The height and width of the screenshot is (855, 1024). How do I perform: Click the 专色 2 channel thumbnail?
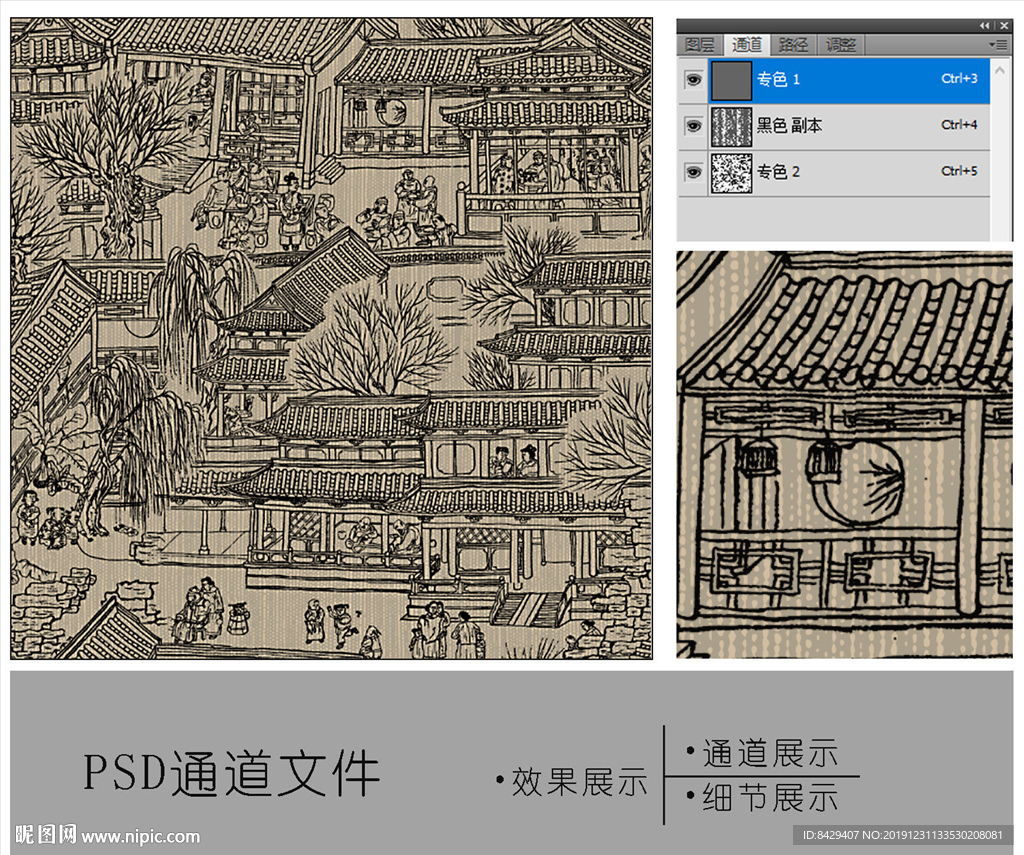[731, 172]
